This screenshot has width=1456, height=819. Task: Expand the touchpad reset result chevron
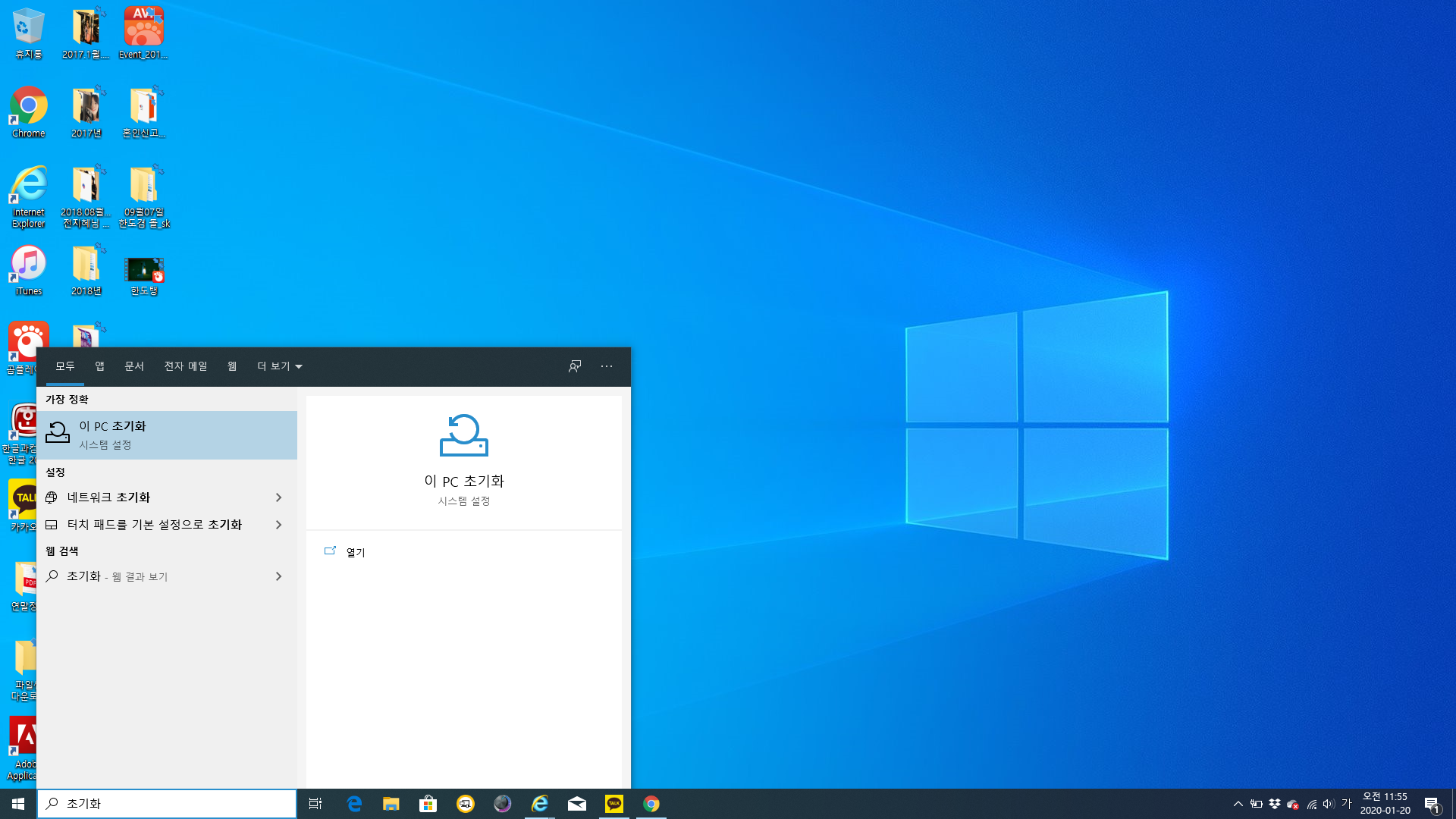pos(278,525)
